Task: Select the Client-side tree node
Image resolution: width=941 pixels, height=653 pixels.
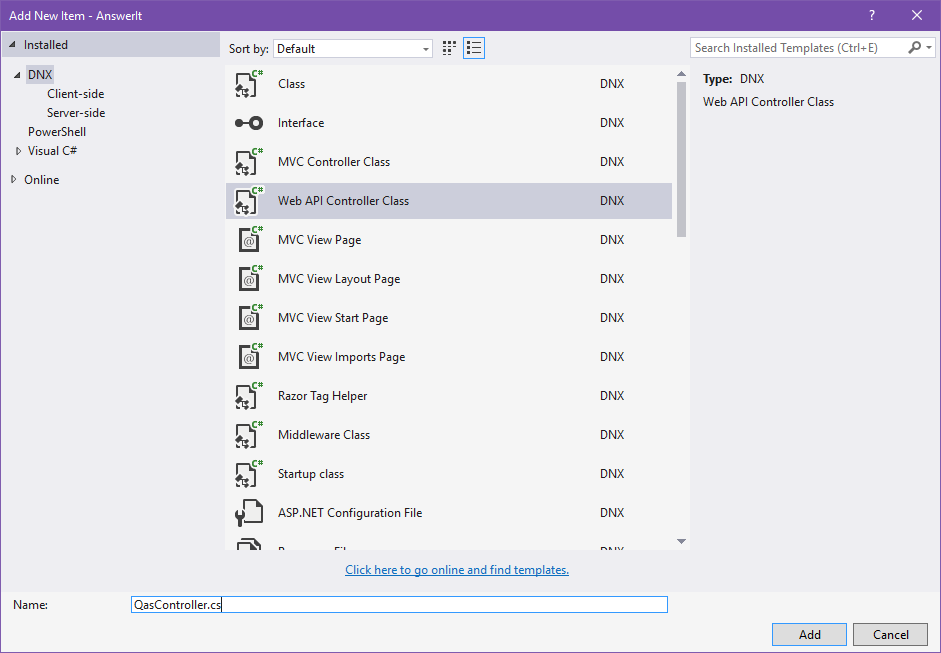Action: coord(76,94)
